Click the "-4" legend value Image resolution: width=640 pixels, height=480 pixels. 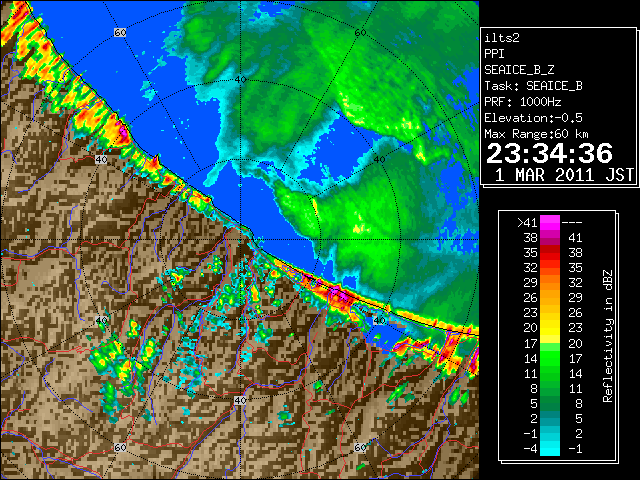[x=530, y=449]
